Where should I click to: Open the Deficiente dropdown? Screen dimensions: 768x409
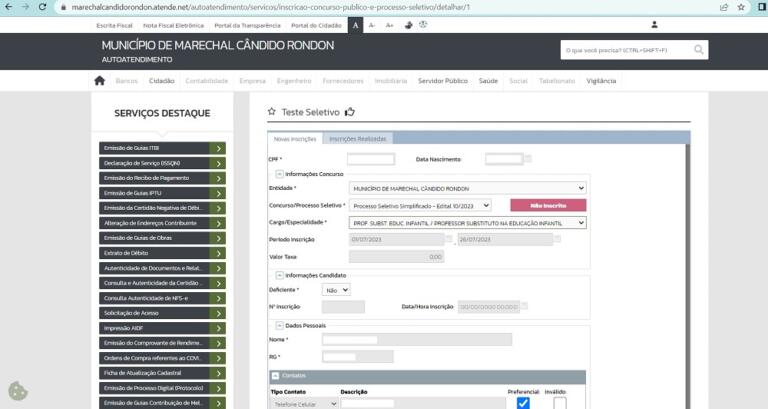click(335, 289)
